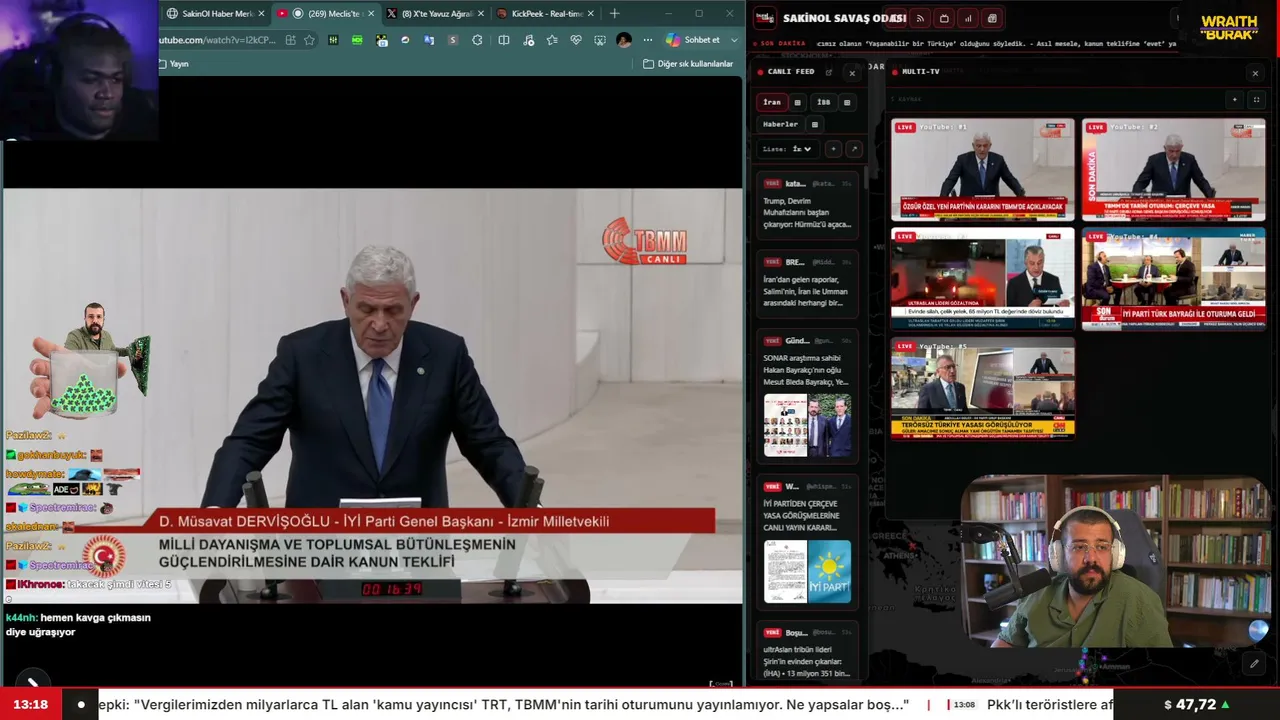
Task: Click the translate extension icon
Action: click(429, 40)
